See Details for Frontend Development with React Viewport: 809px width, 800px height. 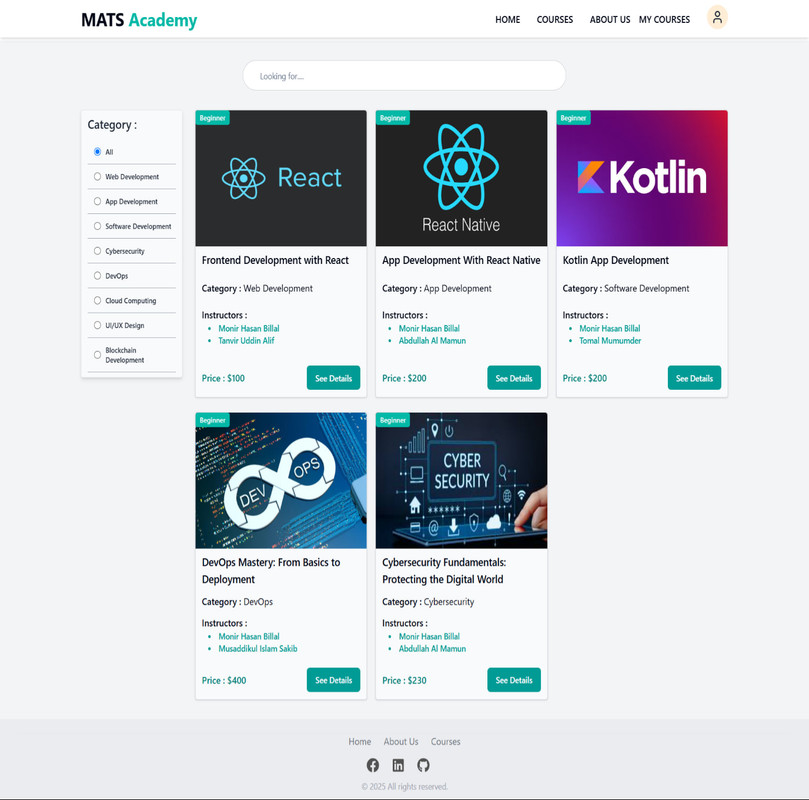coord(333,378)
